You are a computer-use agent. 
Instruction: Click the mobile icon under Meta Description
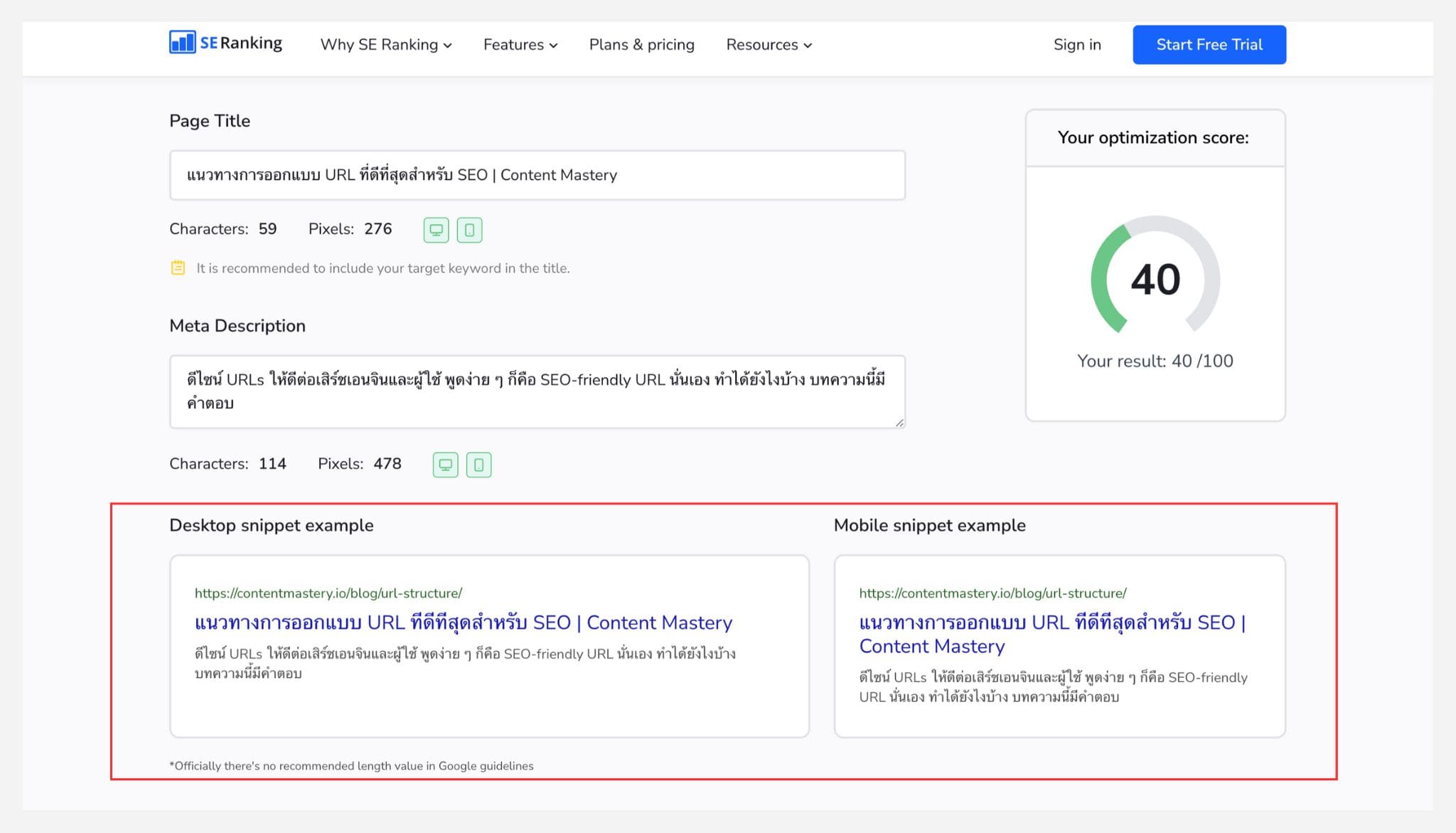pos(478,465)
